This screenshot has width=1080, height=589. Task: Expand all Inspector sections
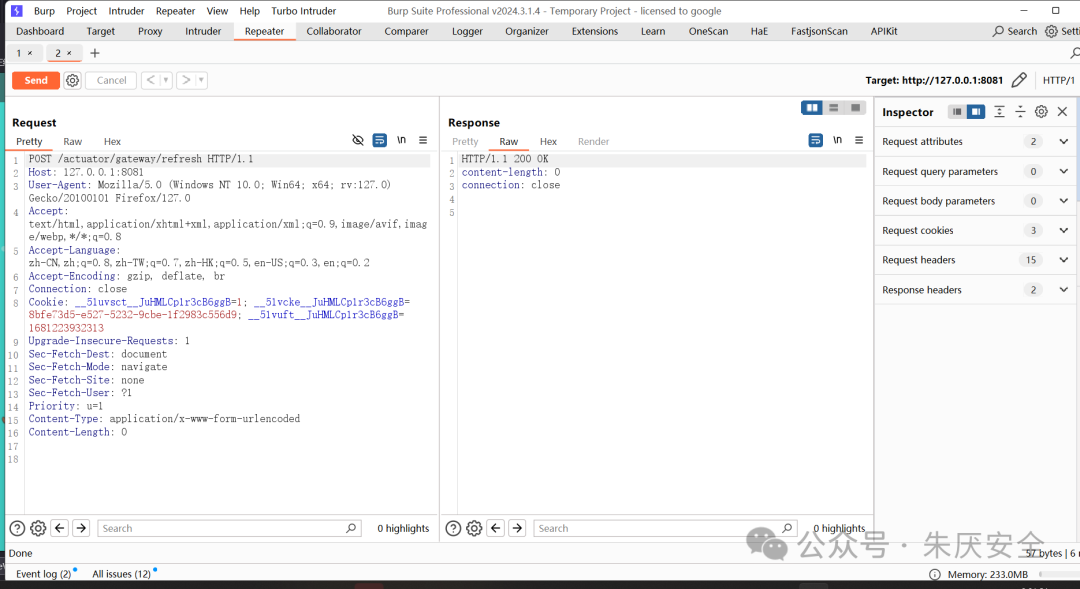tap(999, 112)
